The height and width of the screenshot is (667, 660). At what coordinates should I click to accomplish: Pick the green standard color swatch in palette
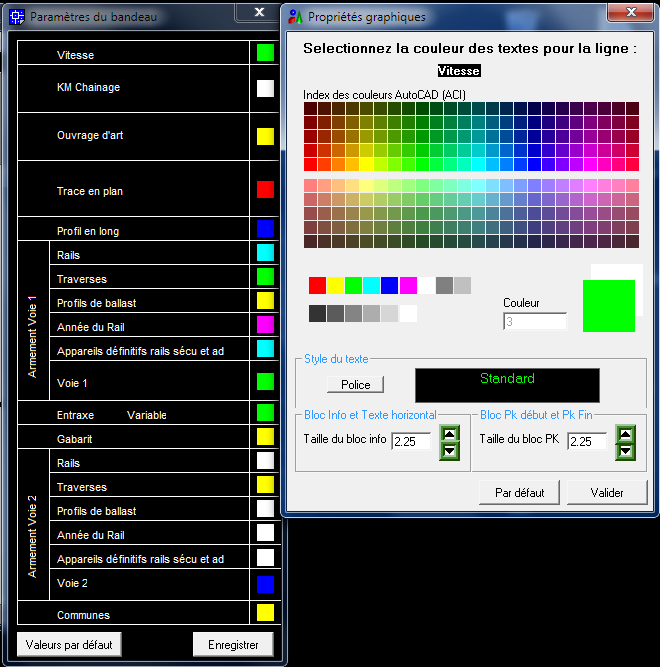[x=353, y=285]
